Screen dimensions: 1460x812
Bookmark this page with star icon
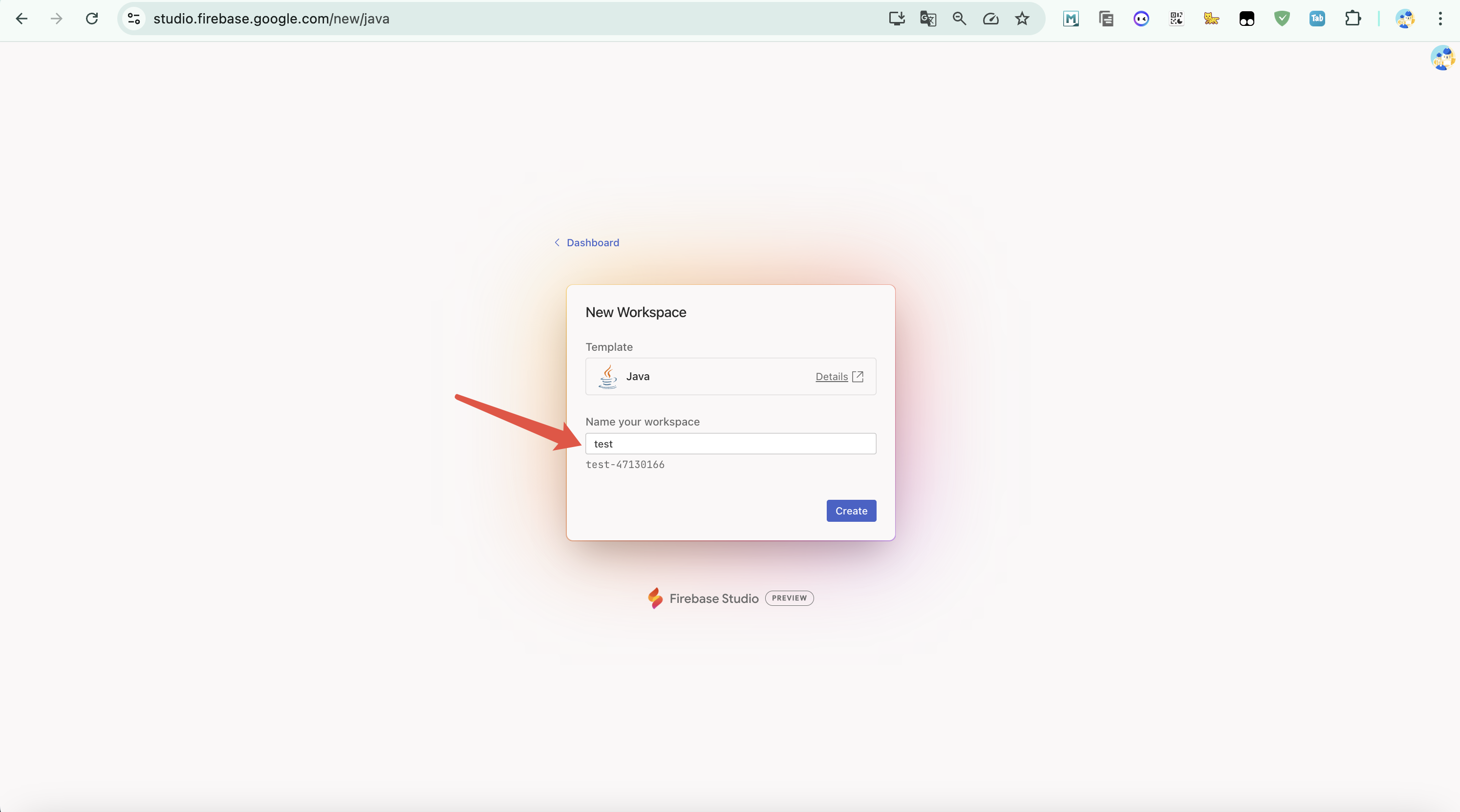[x=1022, y=19]
